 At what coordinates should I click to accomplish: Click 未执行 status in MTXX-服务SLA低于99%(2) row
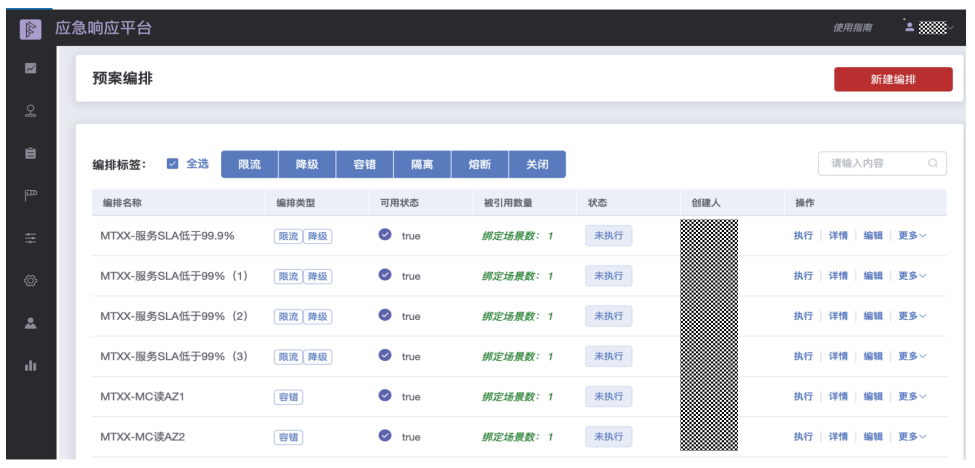(609, 316)
